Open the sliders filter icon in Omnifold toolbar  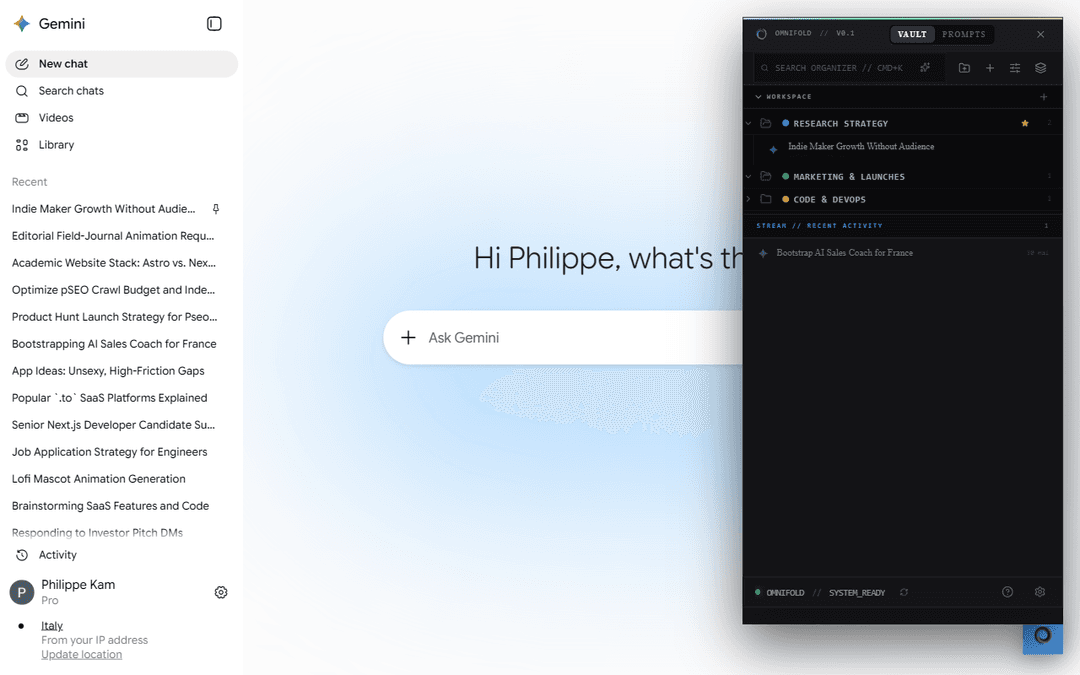[1015, 68]
